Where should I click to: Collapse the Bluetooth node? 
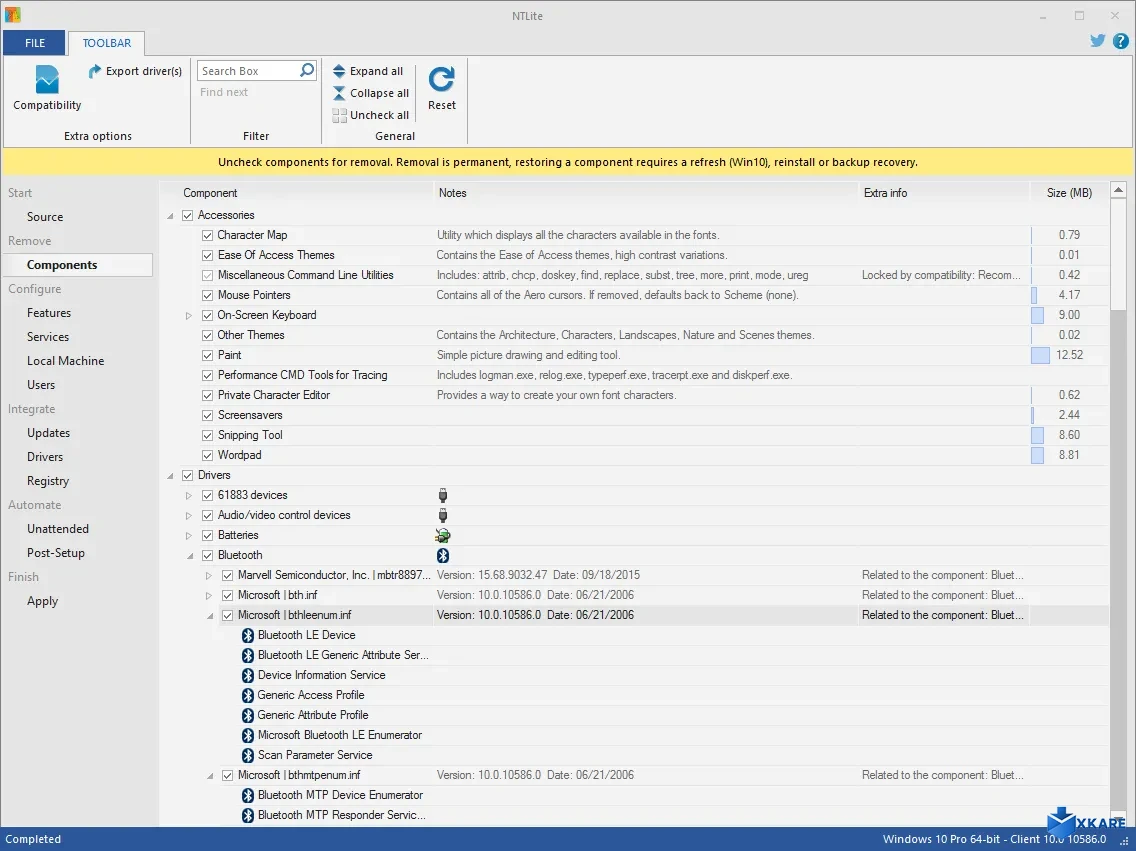(190, 556)
